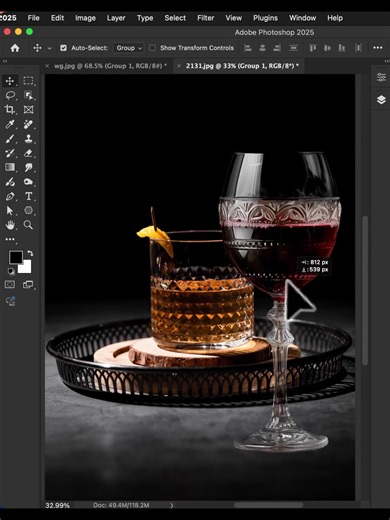390x520 pixels.
Task: Select the Smudge tool
Action: point(28,167)
